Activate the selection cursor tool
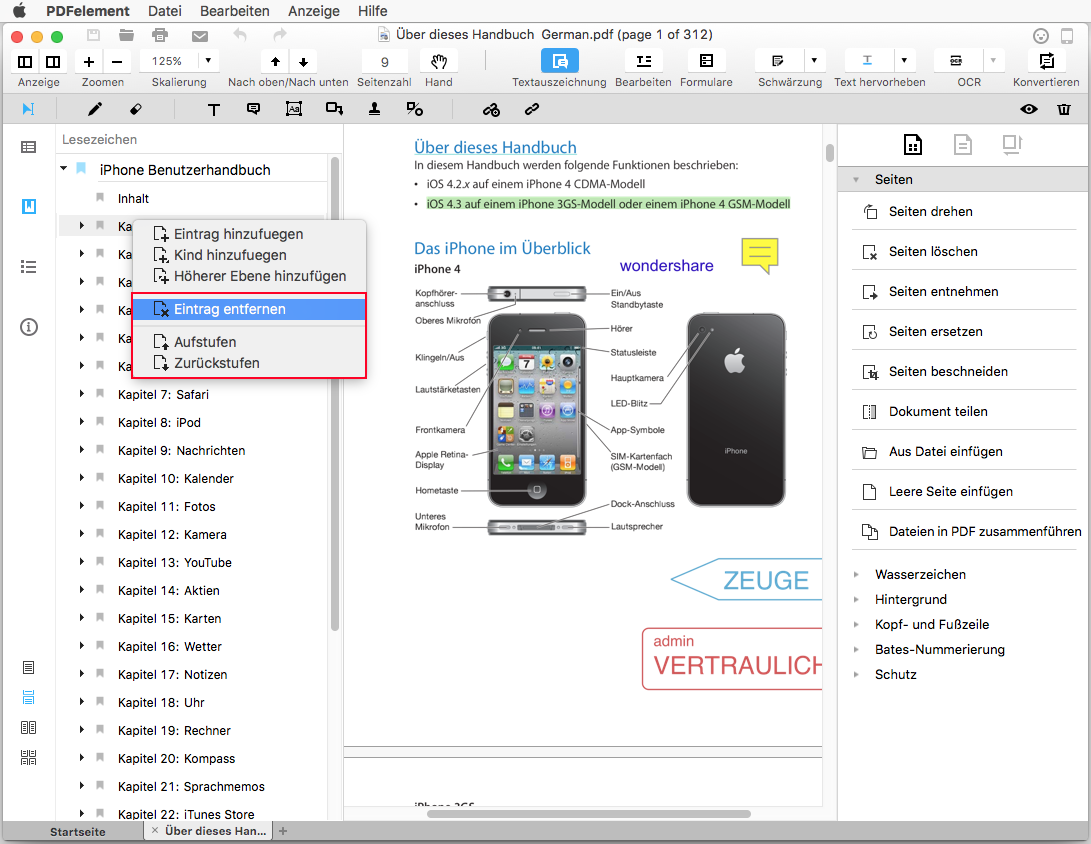This screenshot has height=844, width=1091. [x=29, y=109]
